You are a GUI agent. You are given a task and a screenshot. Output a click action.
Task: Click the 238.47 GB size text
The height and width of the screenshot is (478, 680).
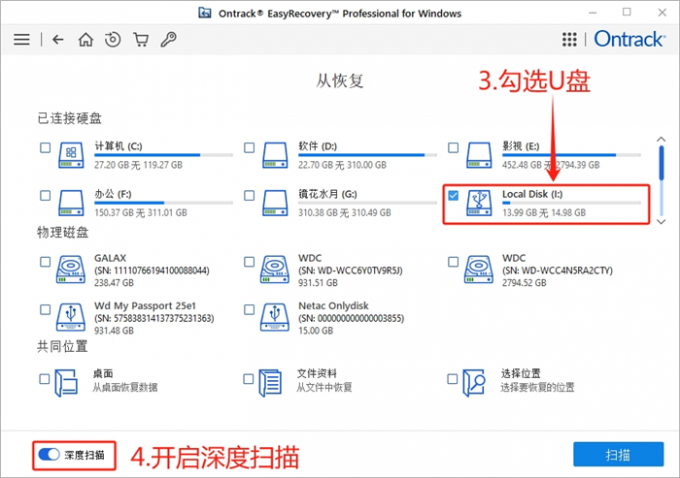(x=114, y=283)
